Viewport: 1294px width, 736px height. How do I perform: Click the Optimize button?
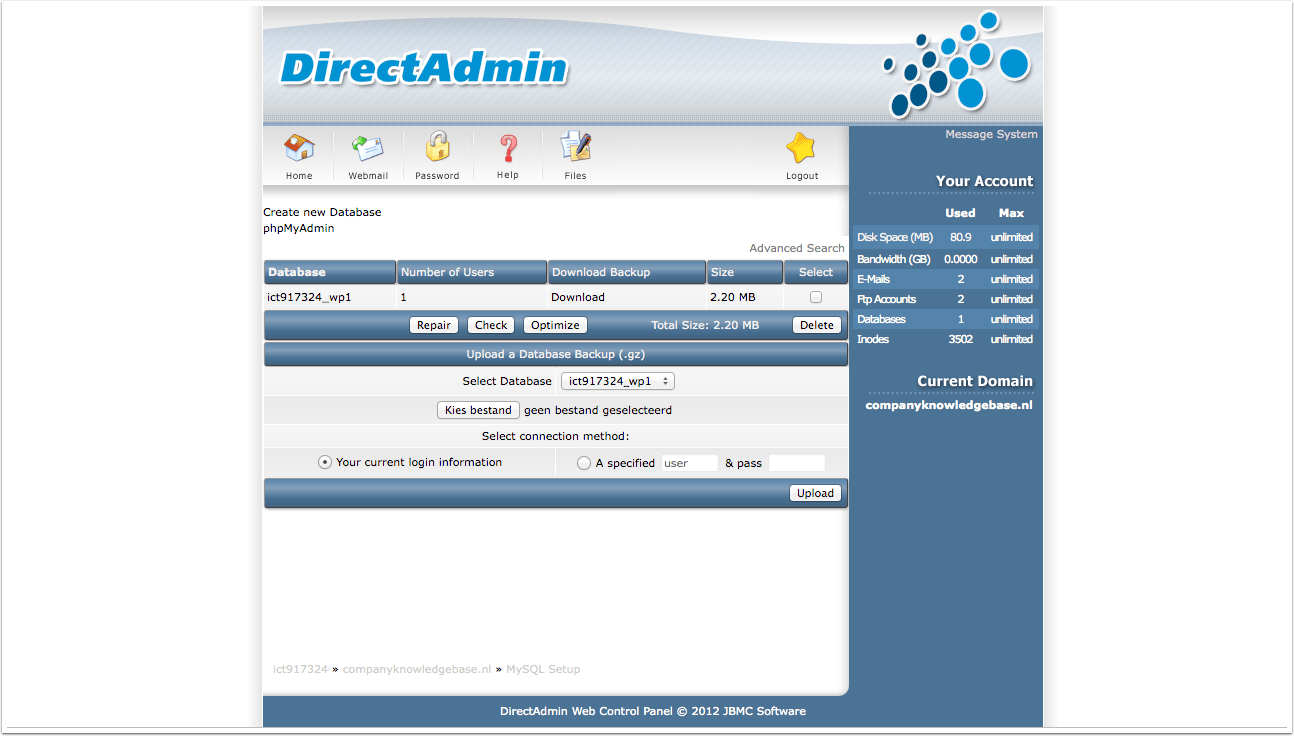(x=555, y=325)
